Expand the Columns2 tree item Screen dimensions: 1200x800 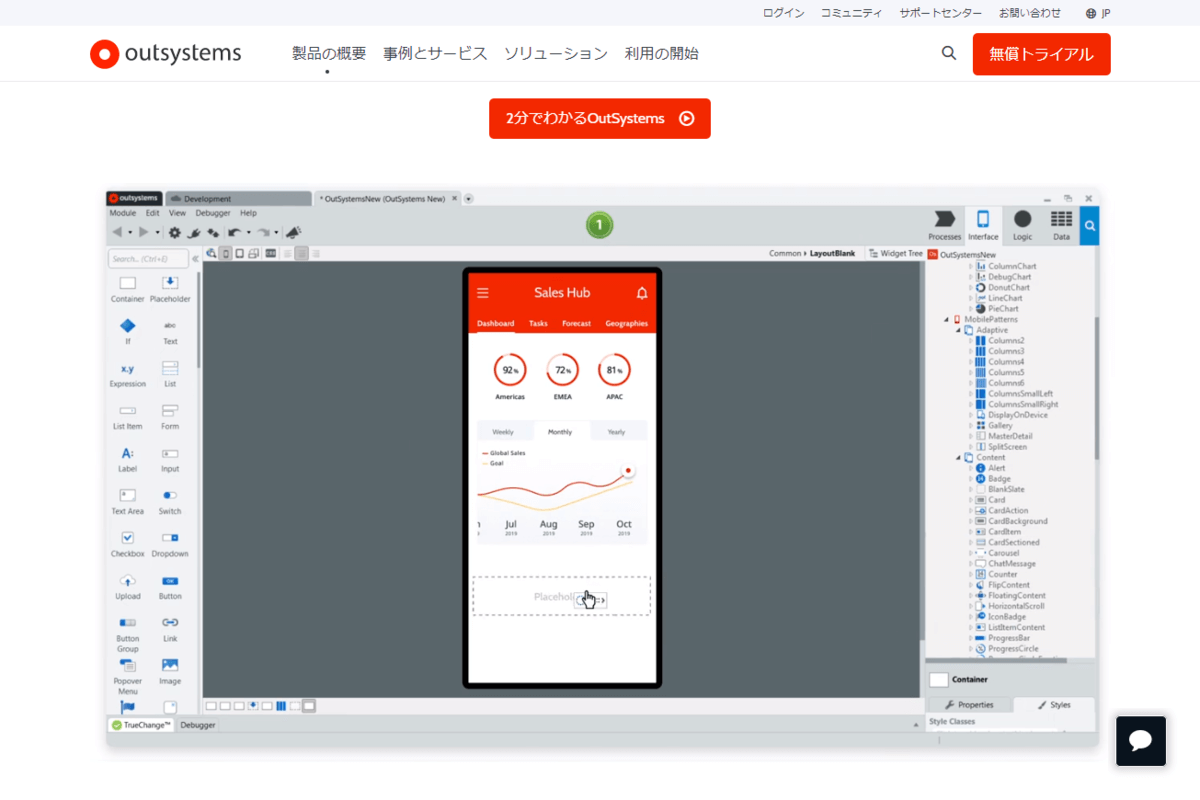pyautogui.click(x=970, y=341)
